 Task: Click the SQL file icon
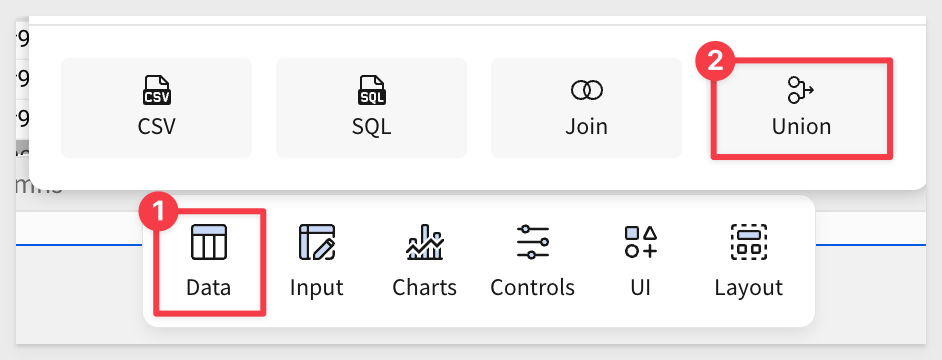click(372, 90)
